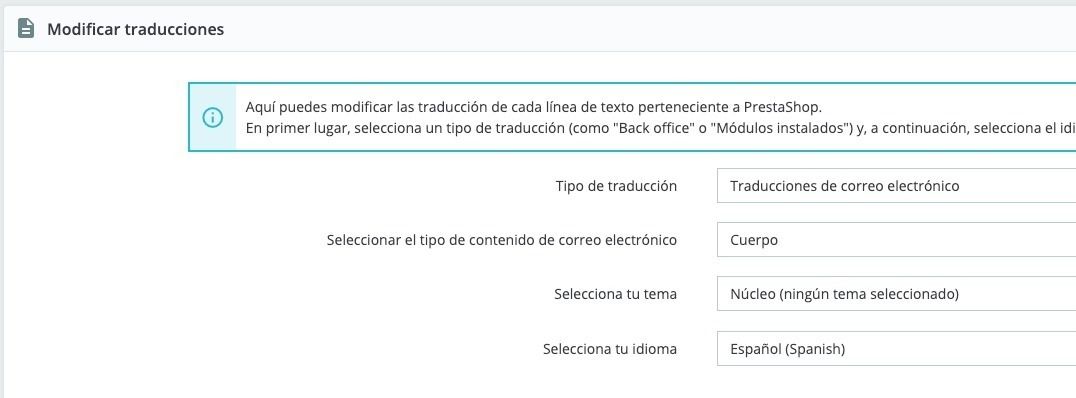Image resolution: width=1076 pixels, height=398 pixels.
Task: Click the Modificar traducciones panel heading
Action: (135, 30)
